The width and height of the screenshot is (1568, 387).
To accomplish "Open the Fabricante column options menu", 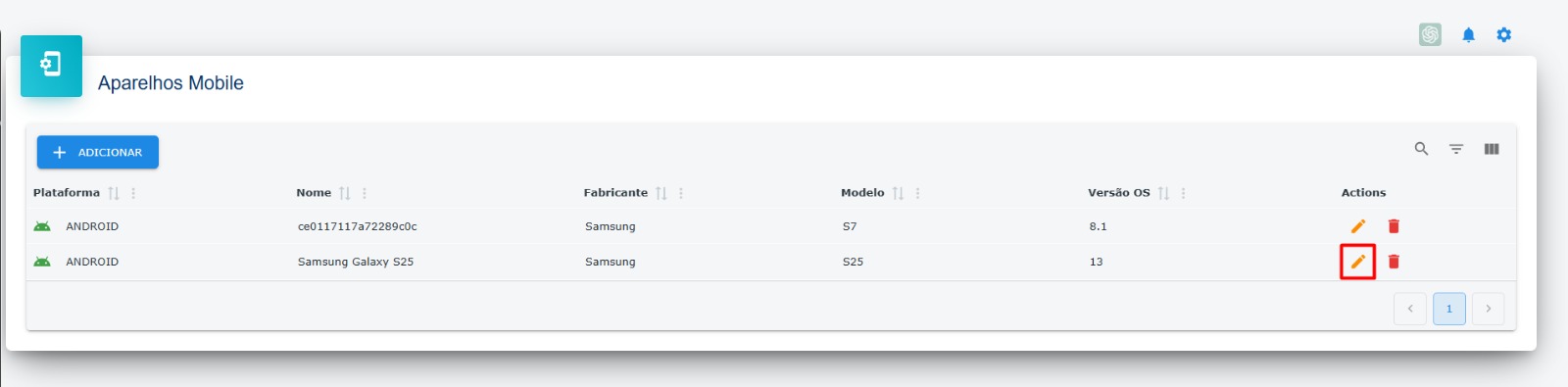I will pos(681,193).
